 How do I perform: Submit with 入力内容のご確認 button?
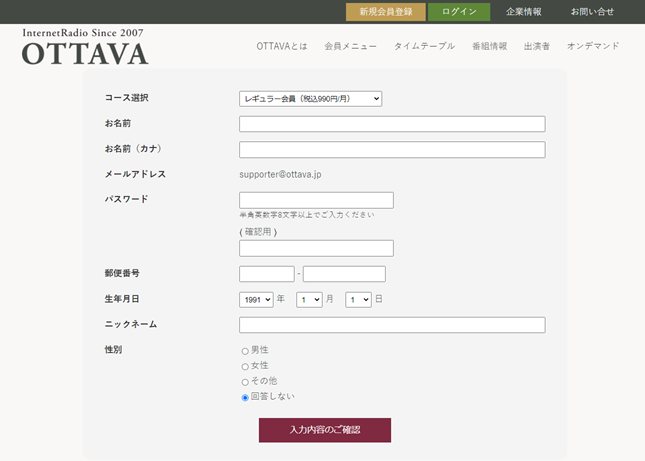324,430
